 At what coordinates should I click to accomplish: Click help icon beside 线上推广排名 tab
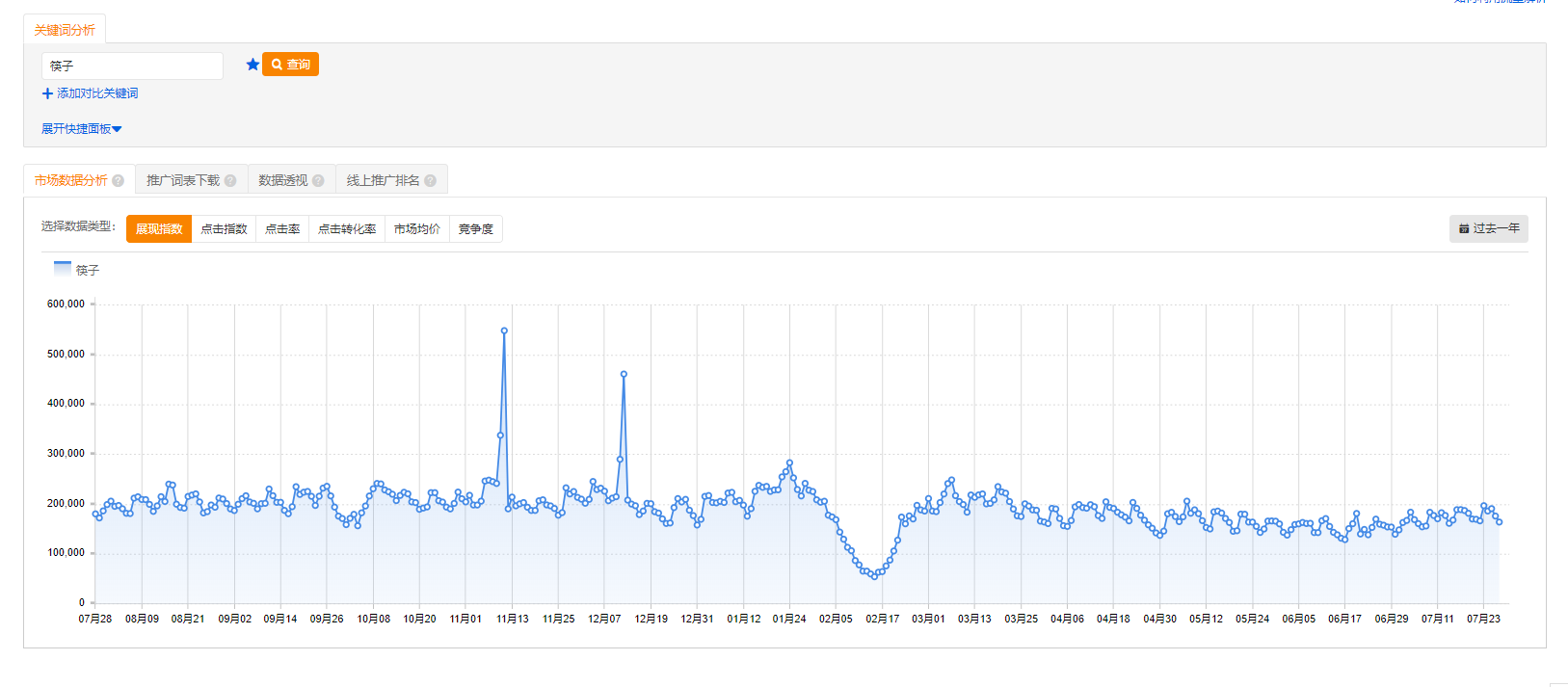click(x=430, y=181)
